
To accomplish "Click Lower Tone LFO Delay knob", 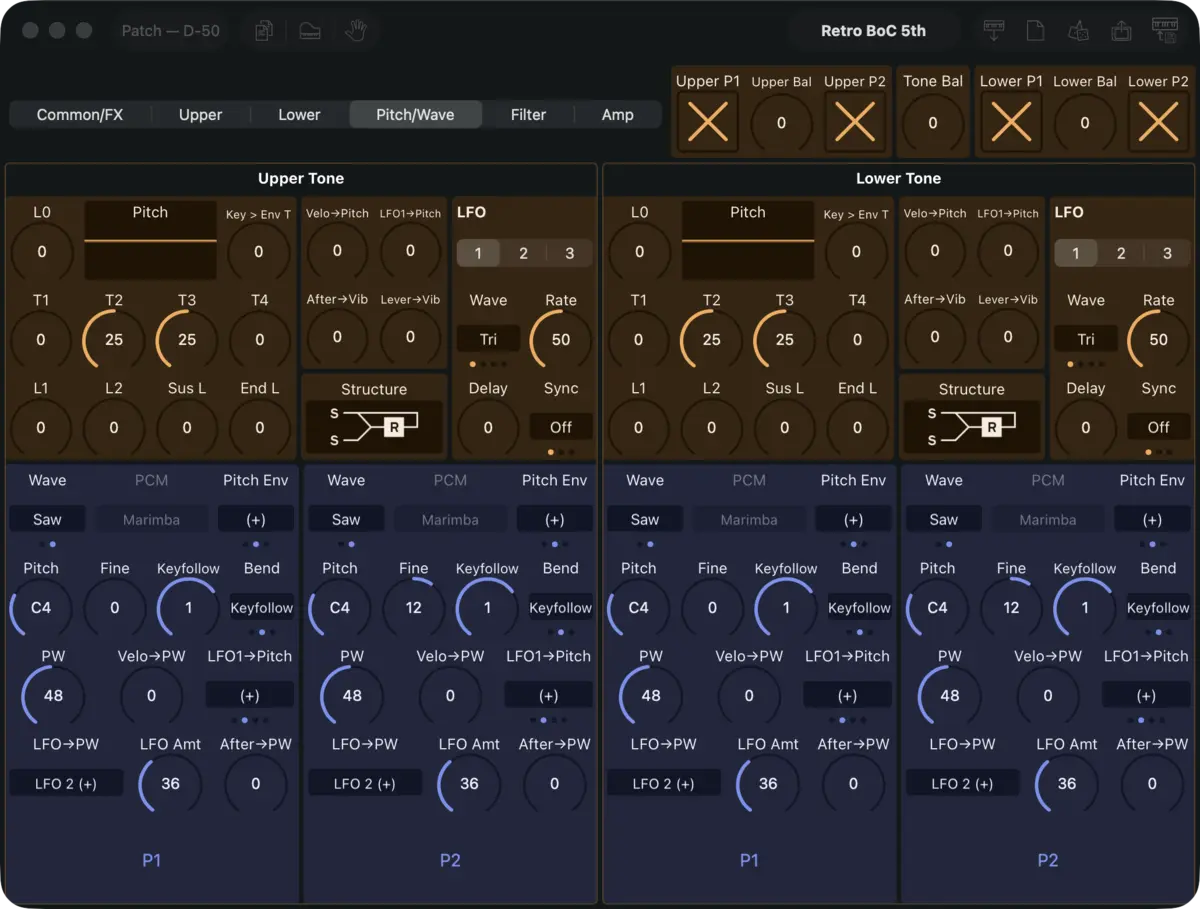I will tap(1086, 427).
